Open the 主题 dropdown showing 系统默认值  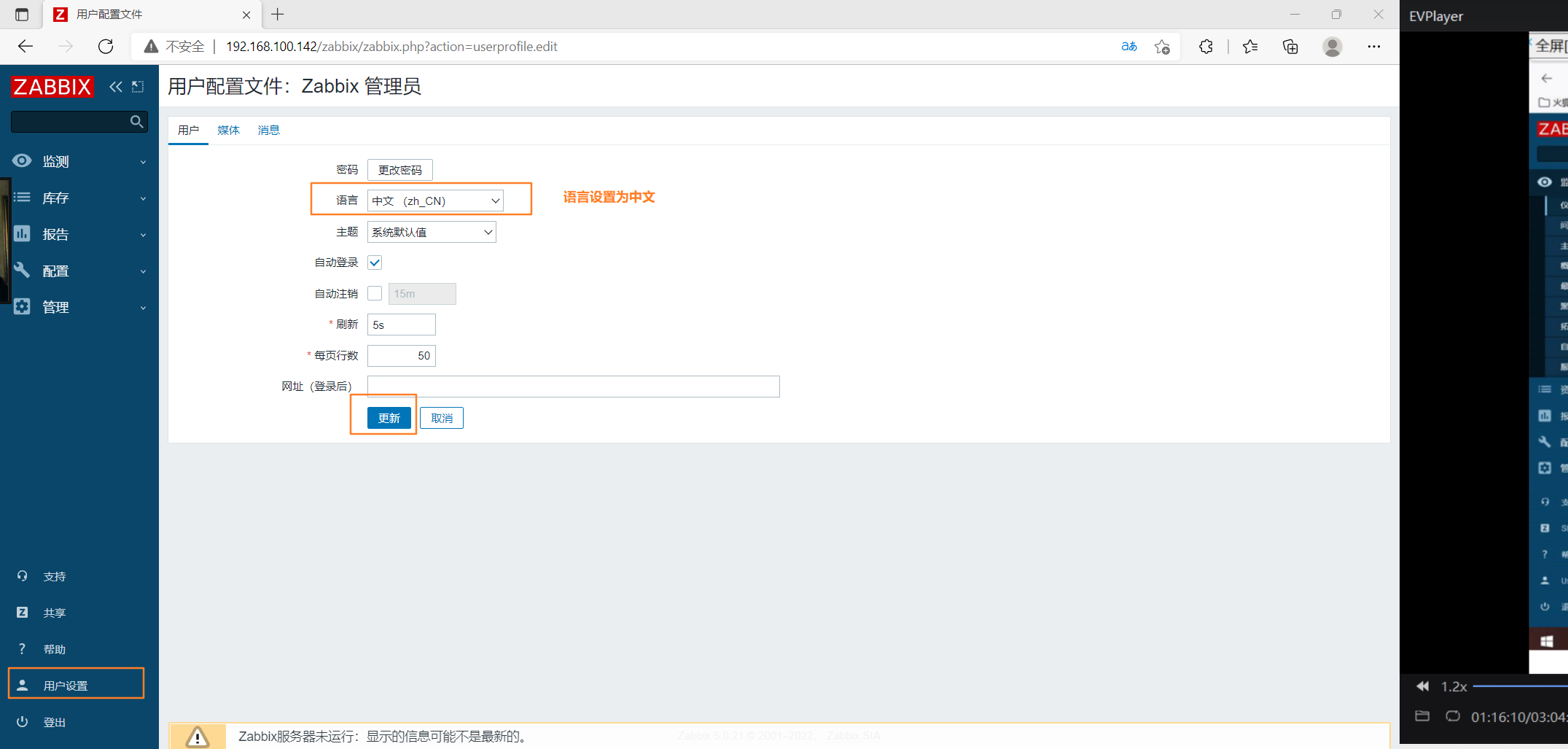432,232
